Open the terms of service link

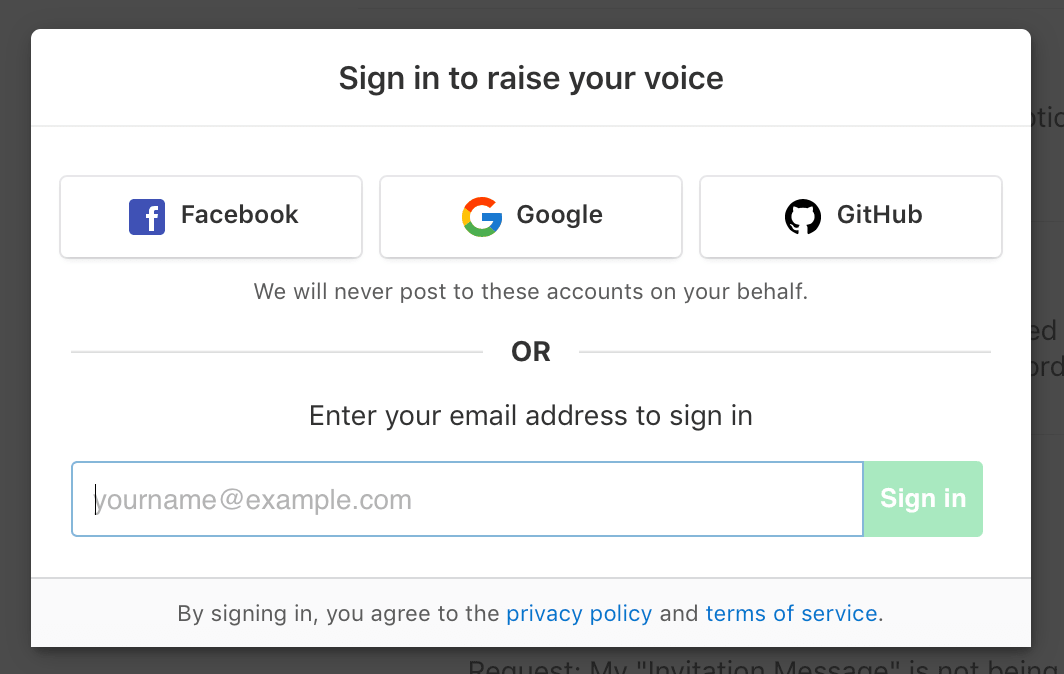point(791,614)
